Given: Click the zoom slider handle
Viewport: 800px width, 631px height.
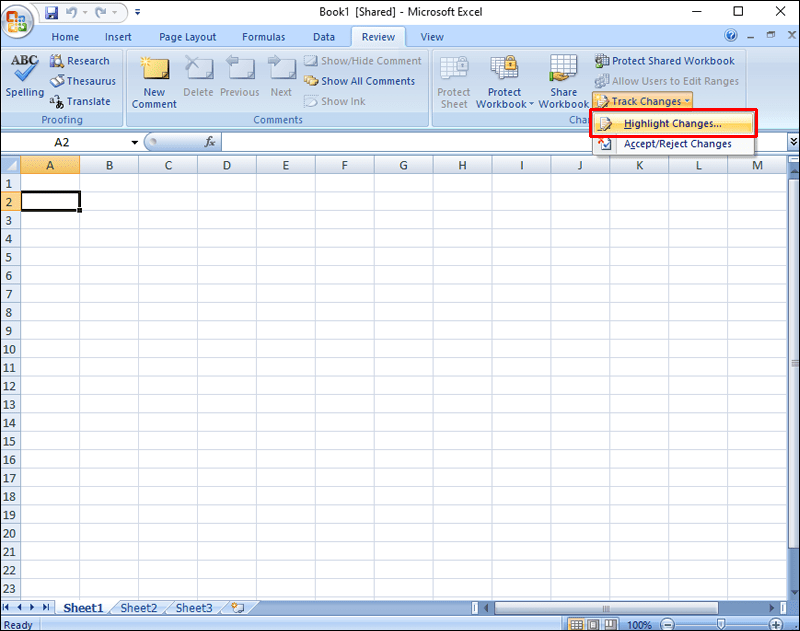Looking at the screenshot, I should coord(721,624).
